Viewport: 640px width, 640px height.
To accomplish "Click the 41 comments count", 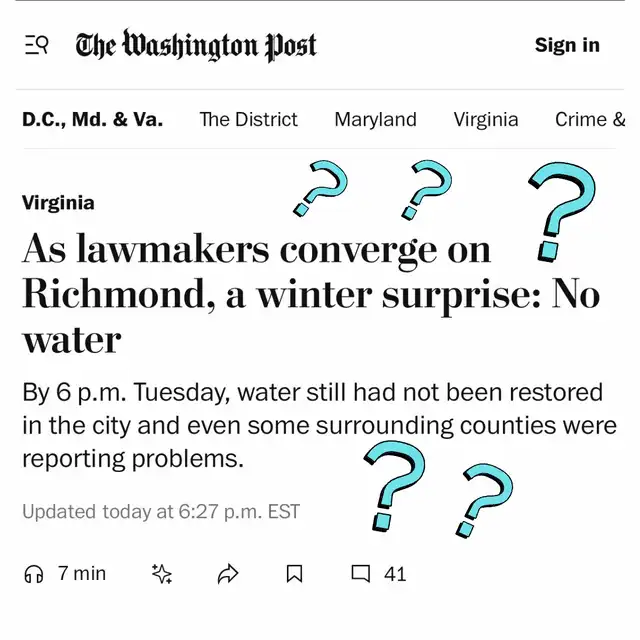I will click(x=395, y=574).
